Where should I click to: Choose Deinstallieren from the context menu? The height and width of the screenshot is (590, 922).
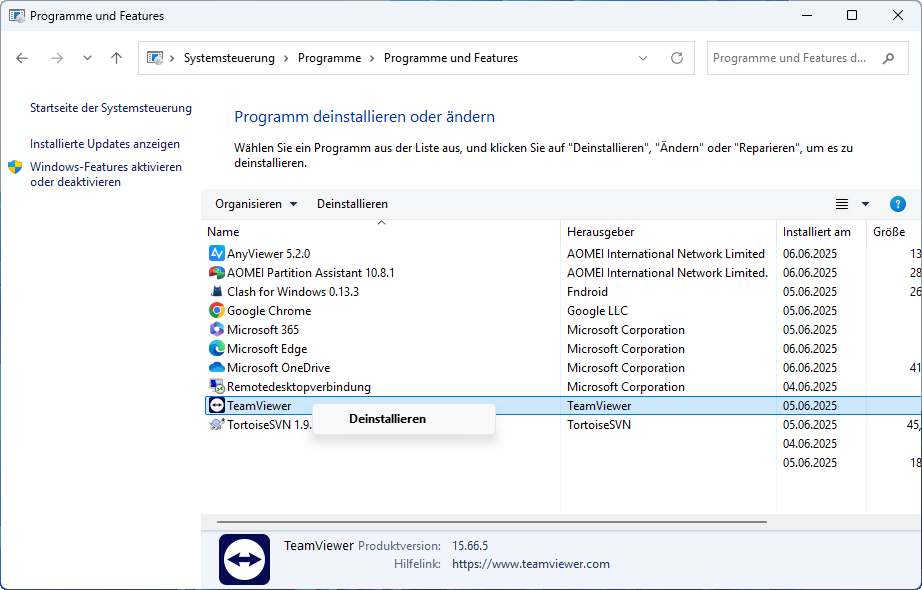click(x=387, y=419)
